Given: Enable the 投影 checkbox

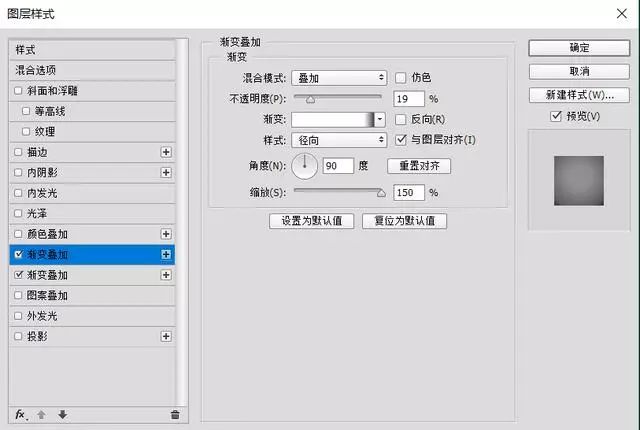Looking at the screenshot, I should point(18,337).
